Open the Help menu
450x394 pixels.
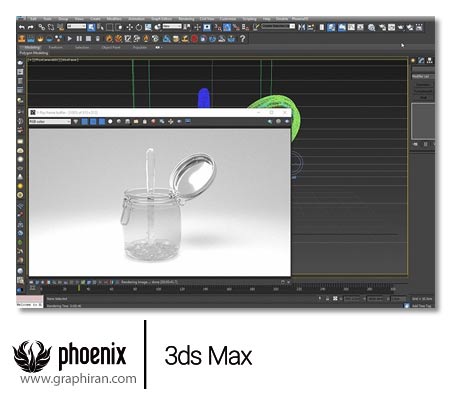[267, 19]
